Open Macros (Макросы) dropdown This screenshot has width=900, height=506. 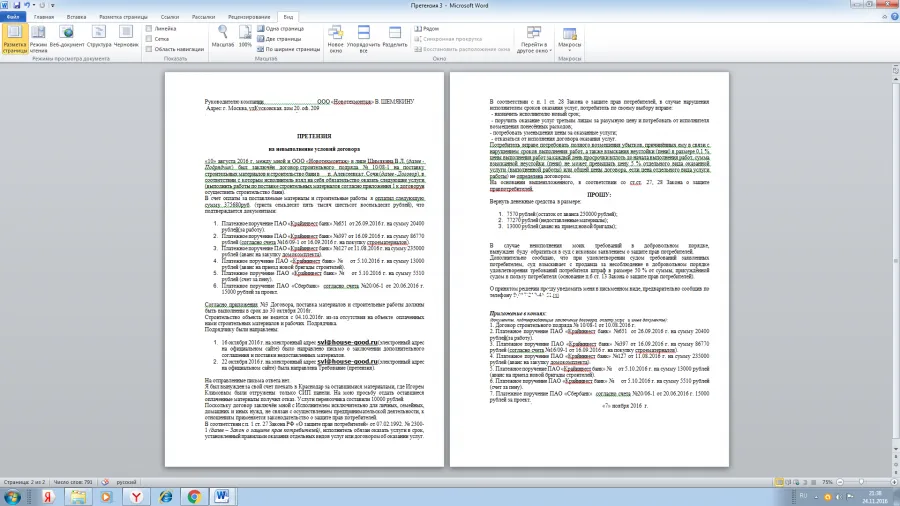click(569, 38)
